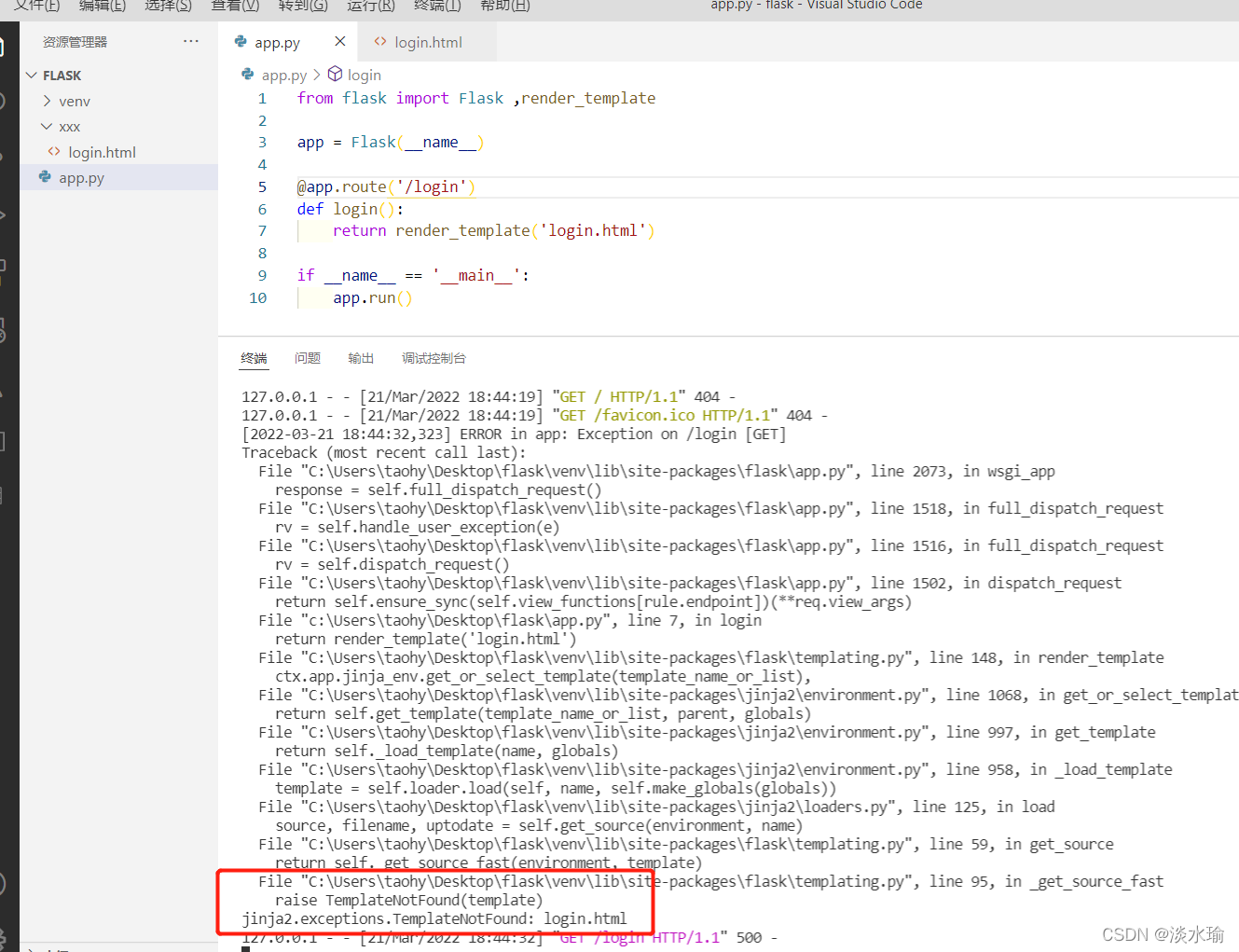This screenshot has height=952, width=1239.
Task: Open the 问题 problems panel tab
Action: (x=307, y=358)
